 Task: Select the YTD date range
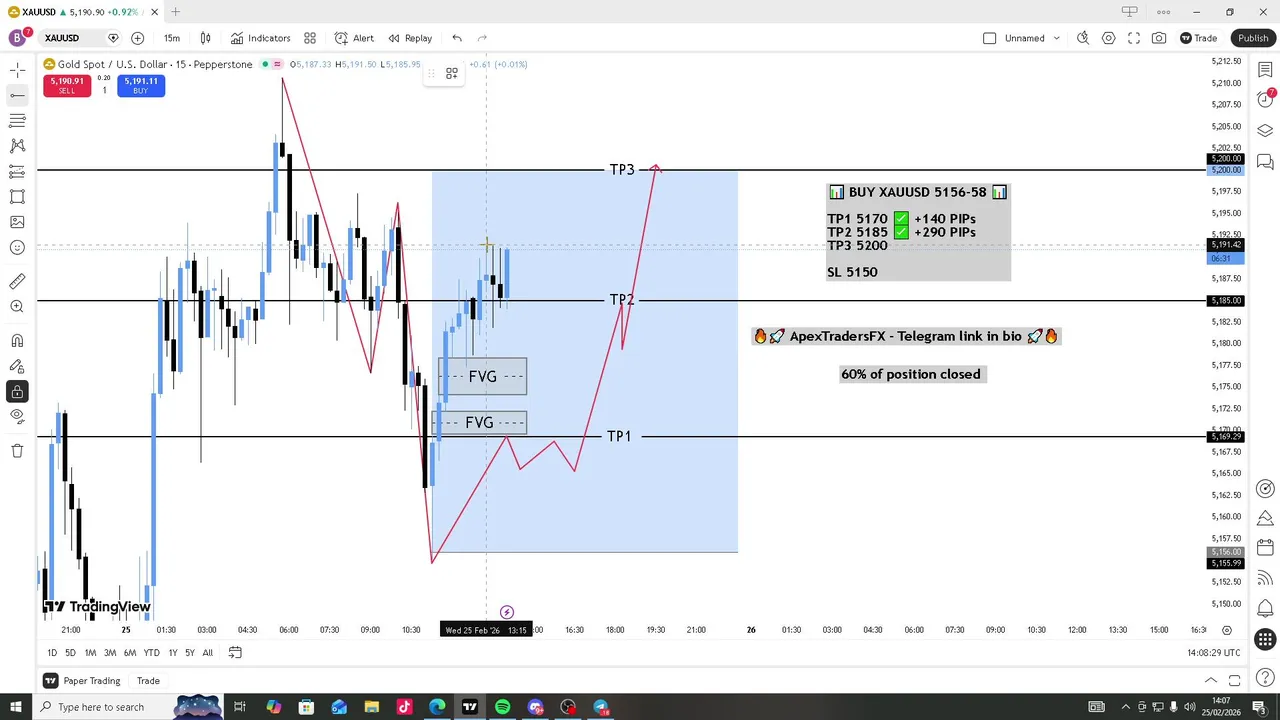(151, 653)
